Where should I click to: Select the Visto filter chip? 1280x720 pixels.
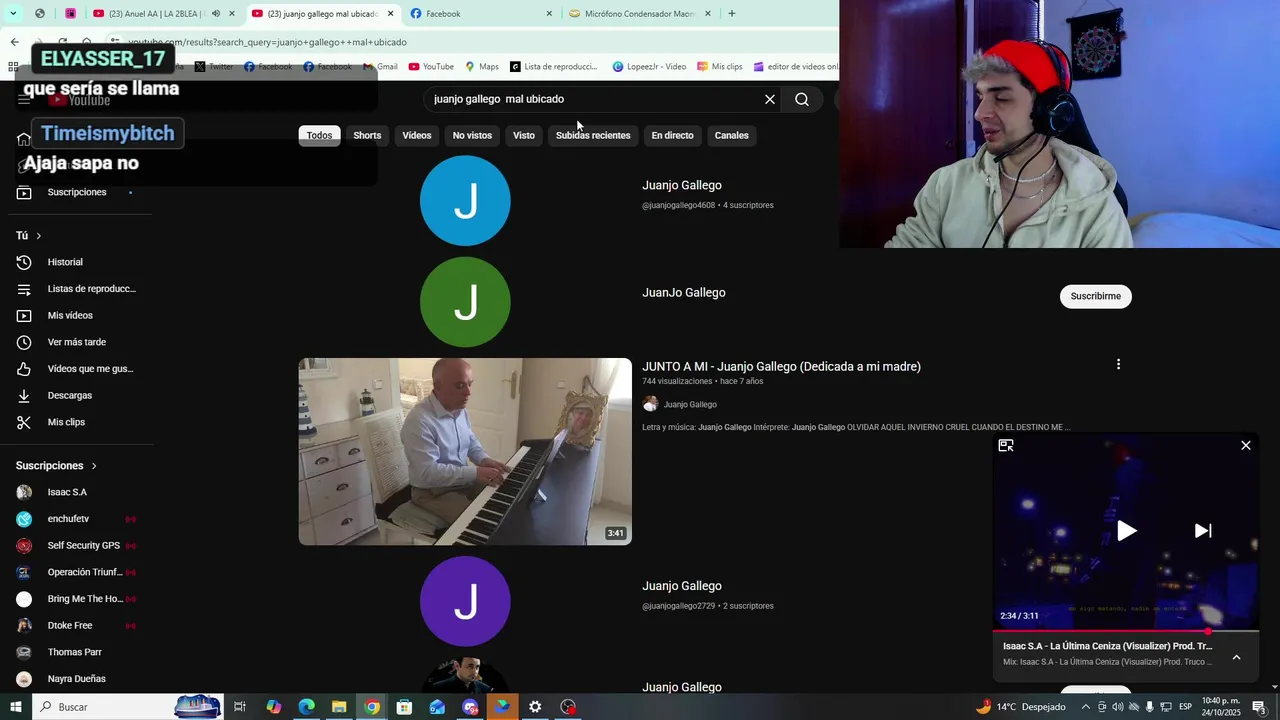[x=524, y=135]
